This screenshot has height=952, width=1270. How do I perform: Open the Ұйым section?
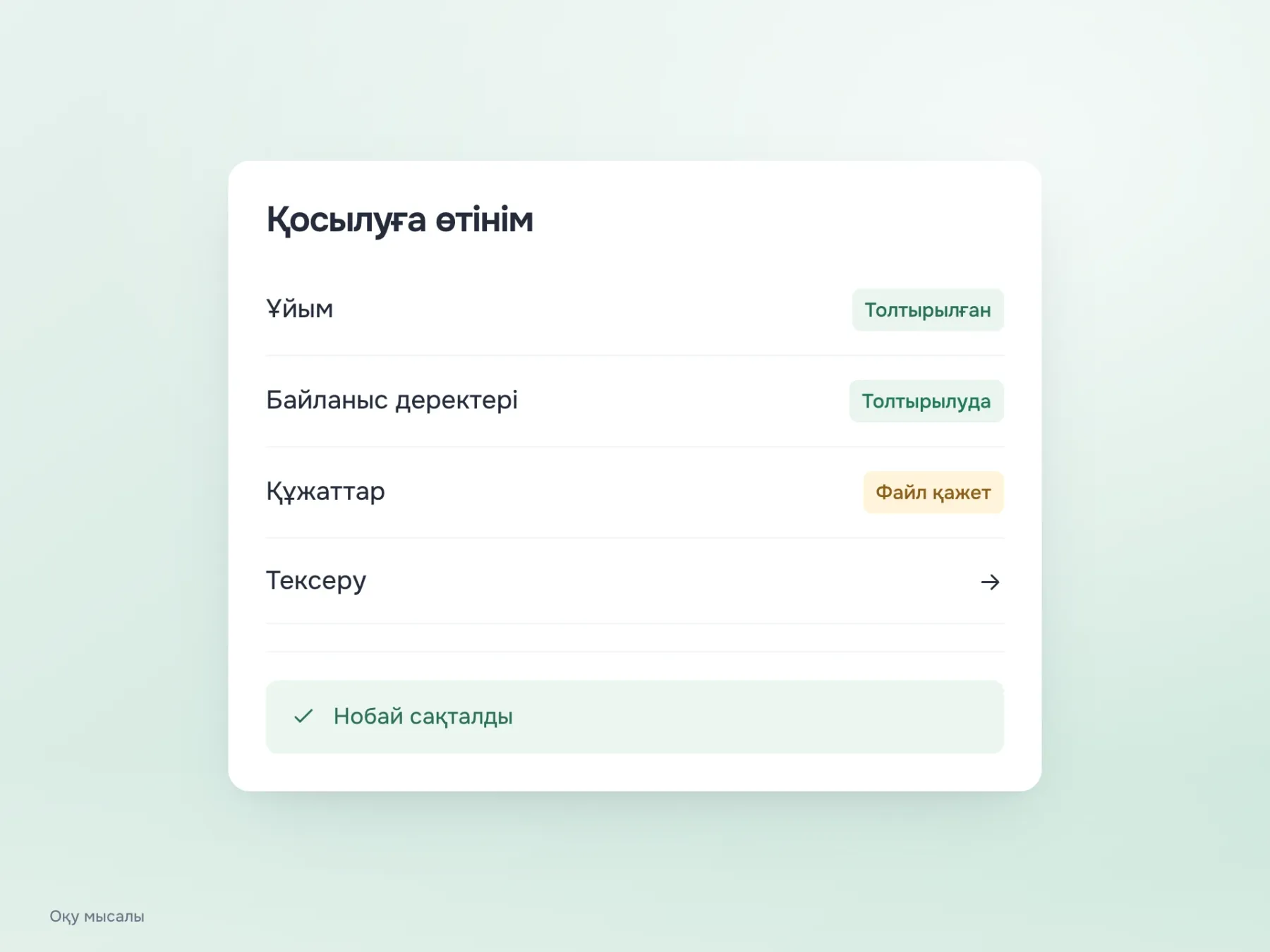(x=635, y=310)
